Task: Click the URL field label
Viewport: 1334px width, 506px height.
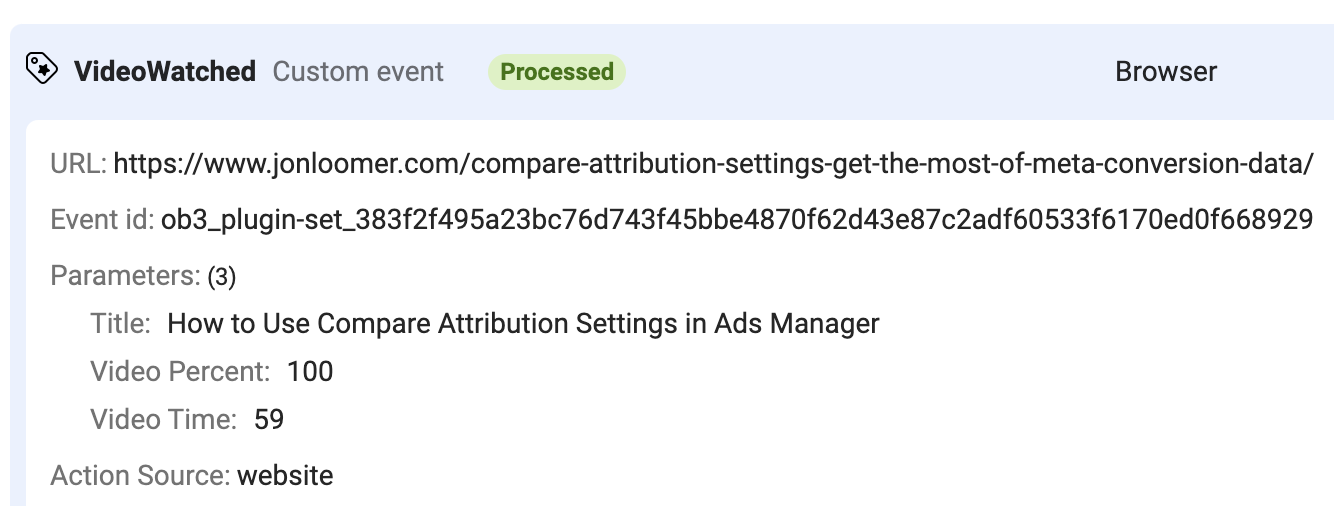Action: coord(79,164)
